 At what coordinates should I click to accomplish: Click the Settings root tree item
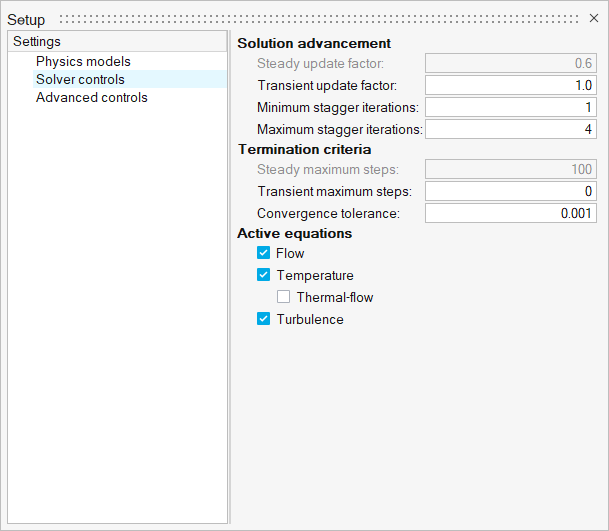37,42
